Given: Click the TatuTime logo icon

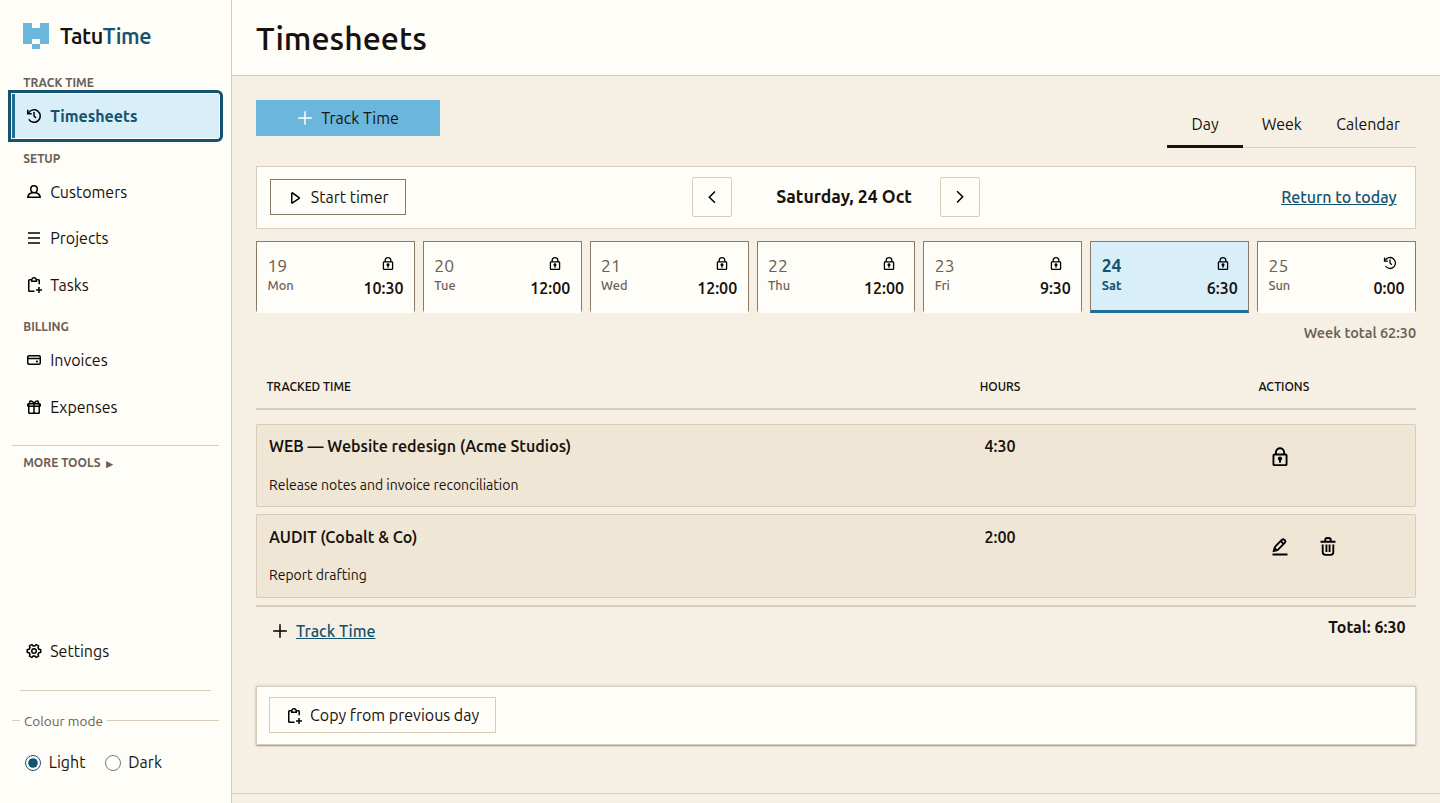Looking at the screenshot, I should point(36,36).
